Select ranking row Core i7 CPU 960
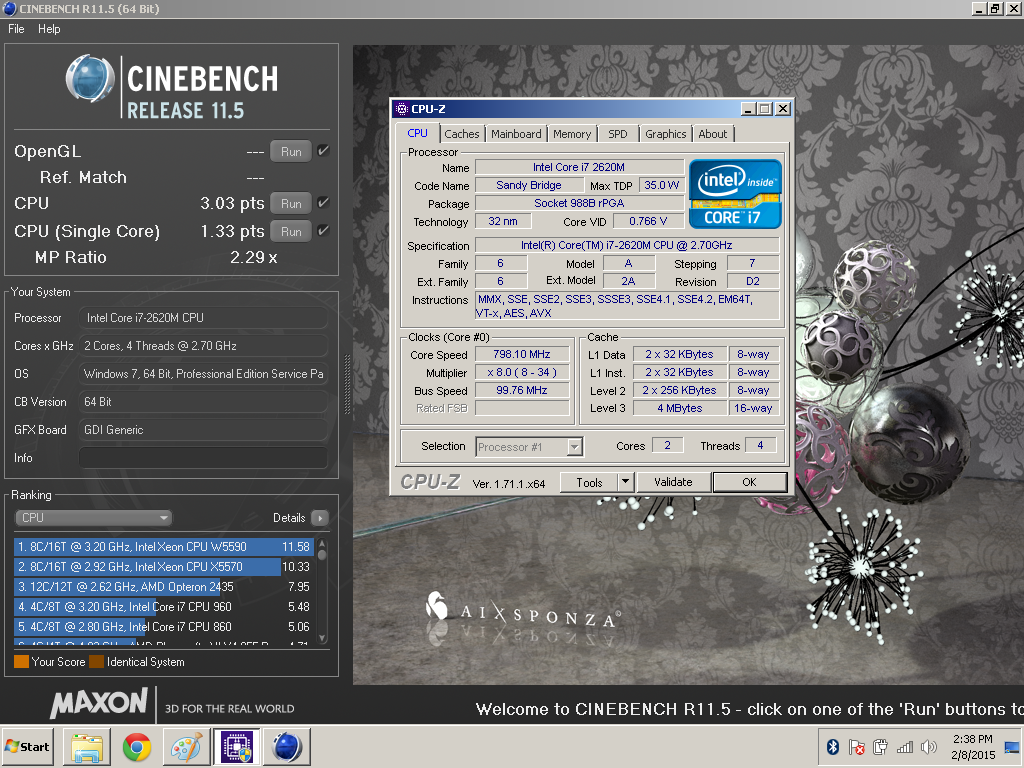The width and height of the screenshot is (1024, 768). 164,607
